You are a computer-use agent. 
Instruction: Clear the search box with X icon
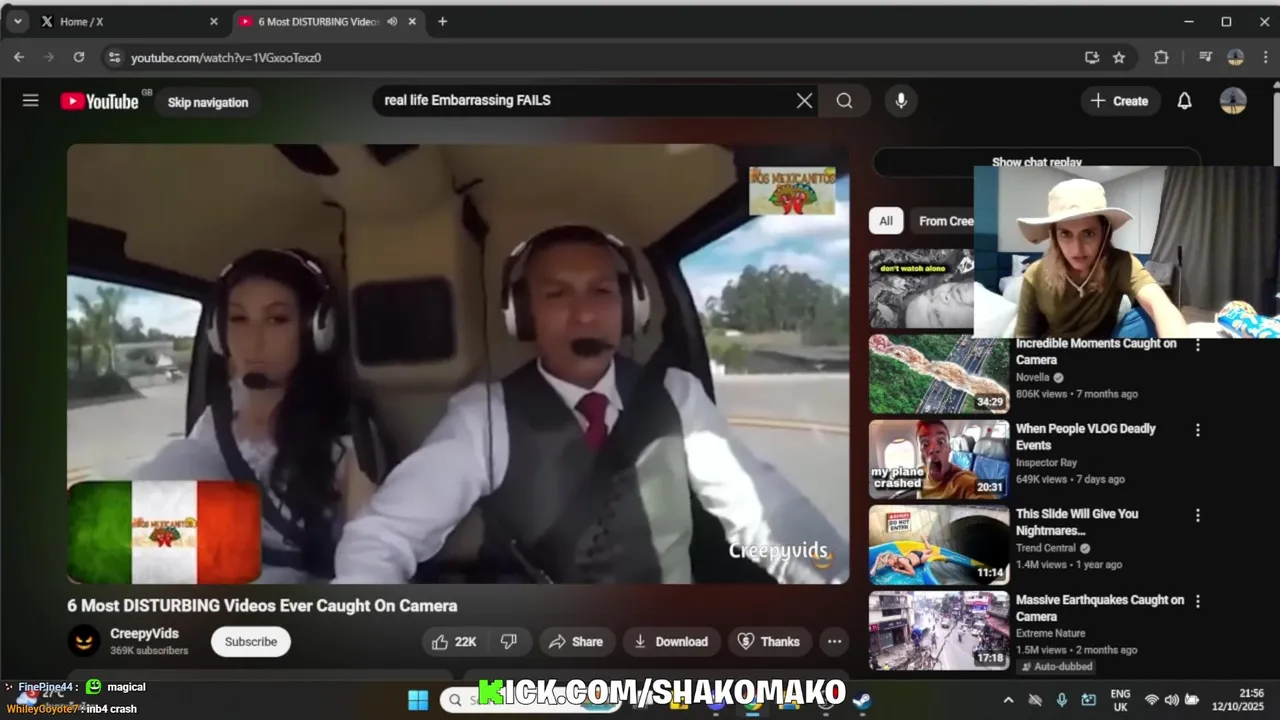[804, 100]
